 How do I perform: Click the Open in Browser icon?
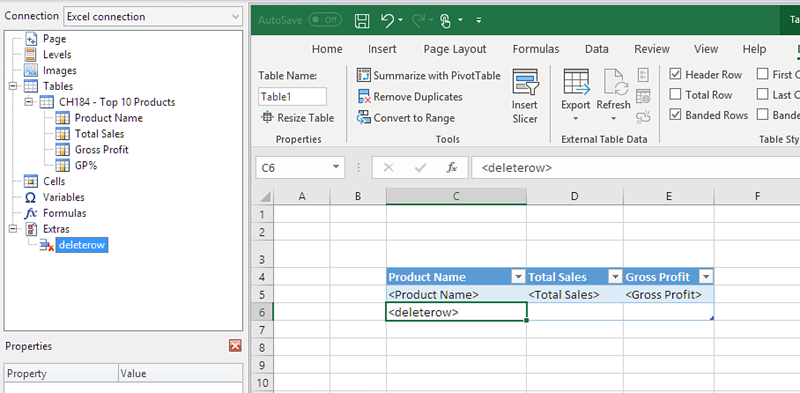pyautogui.click(x=643, y=96)
